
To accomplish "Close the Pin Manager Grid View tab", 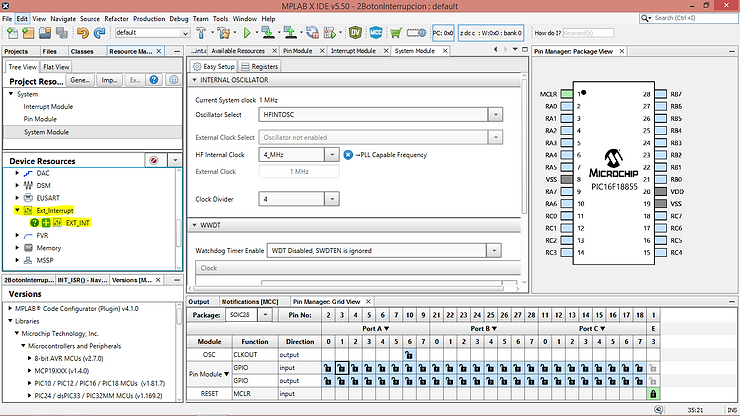I will tap(368, 302).
